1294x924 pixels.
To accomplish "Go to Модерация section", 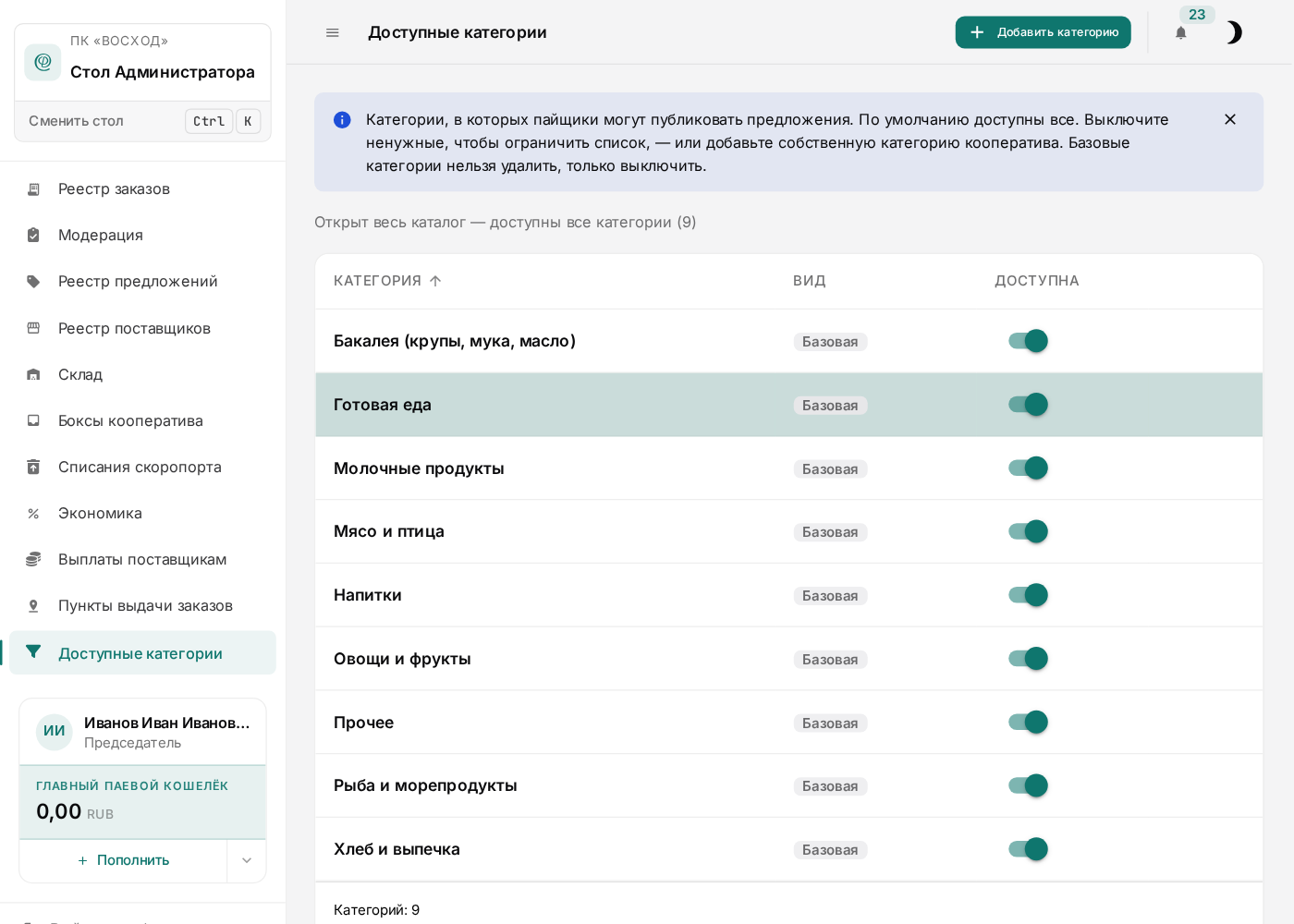I will tap(142, 236).
